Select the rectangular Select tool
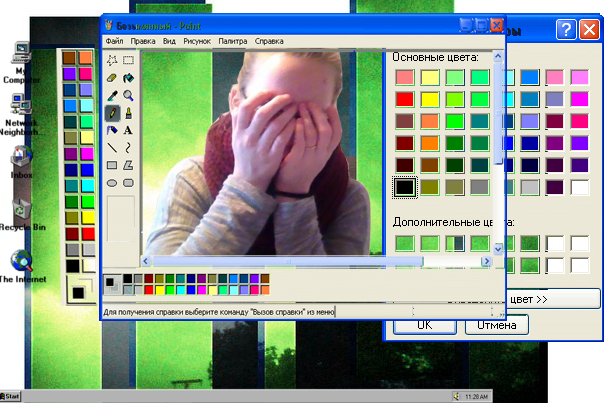Image resolution: width=604 pixels, height=403 pixels. click(x=128, y=60)
